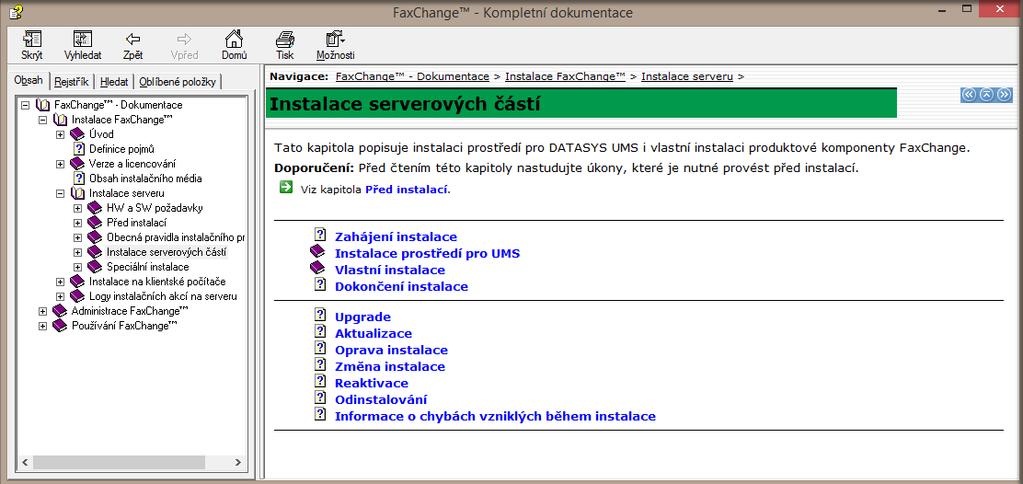Expand Instalace serverových částí tree node
Image resolution: width=1023 pixels, height=484 pixels.
tap(78, 252)
